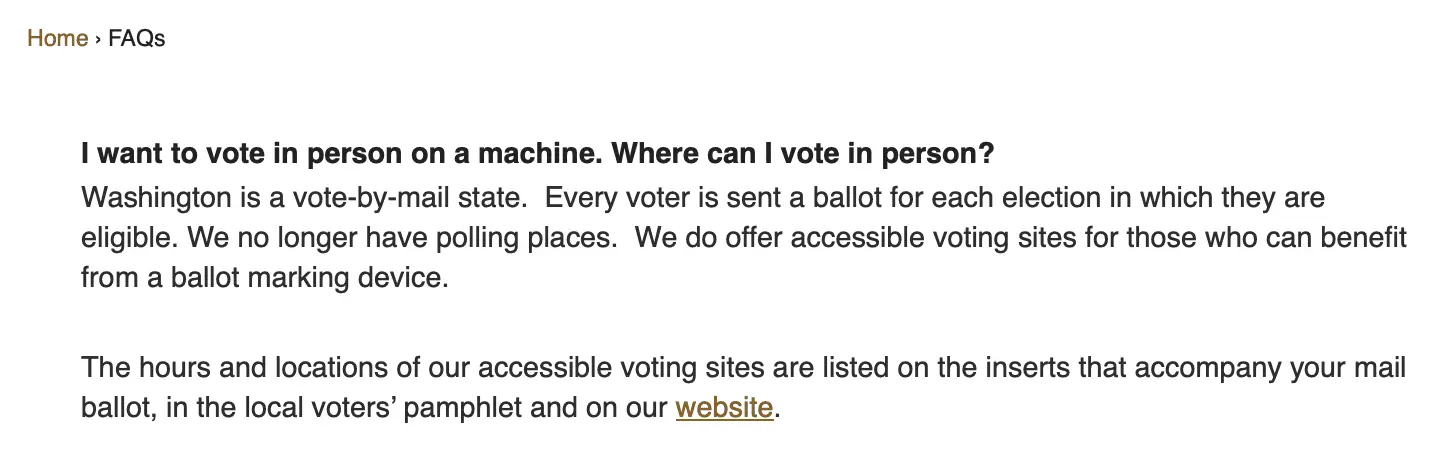Open the website link for voting sites

point(724,408)
